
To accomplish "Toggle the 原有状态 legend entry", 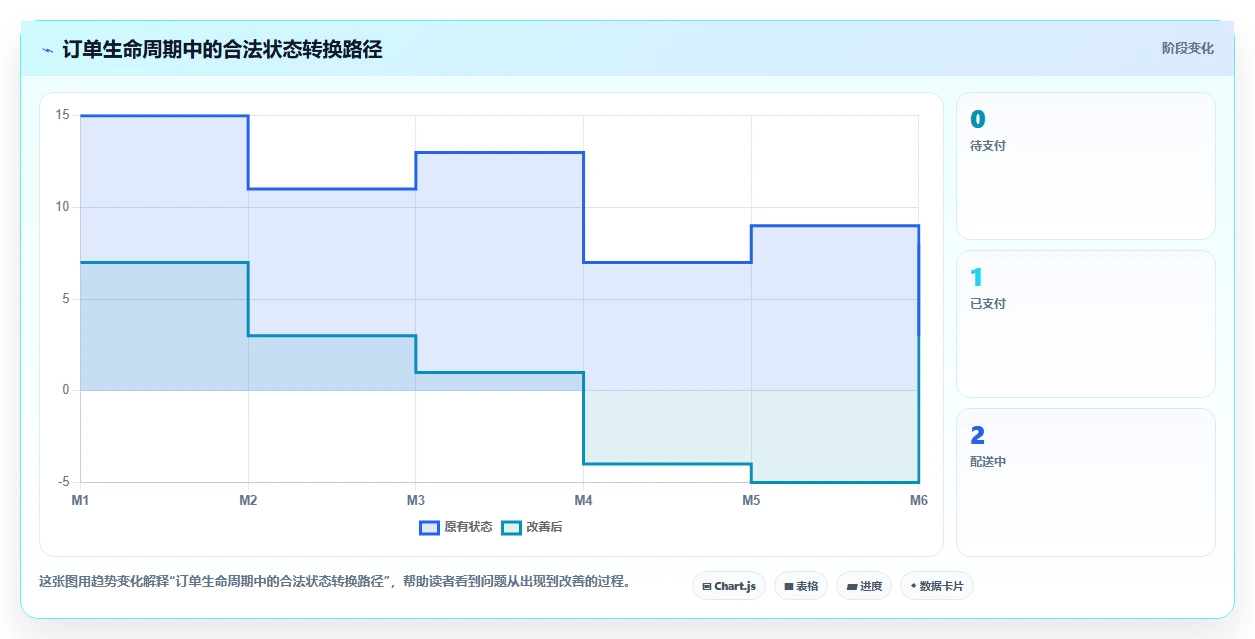I will (x=456, y=527).
